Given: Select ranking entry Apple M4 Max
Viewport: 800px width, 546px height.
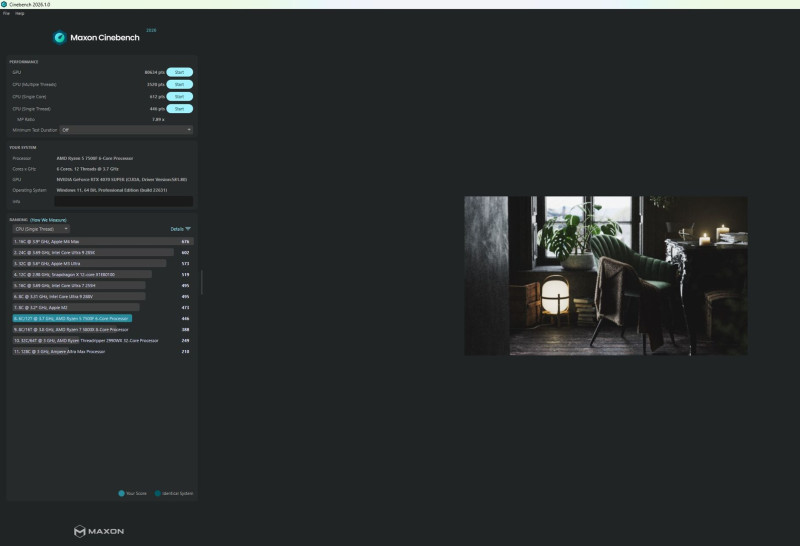Looking at the screenshot, I should [x=103, y=241].
